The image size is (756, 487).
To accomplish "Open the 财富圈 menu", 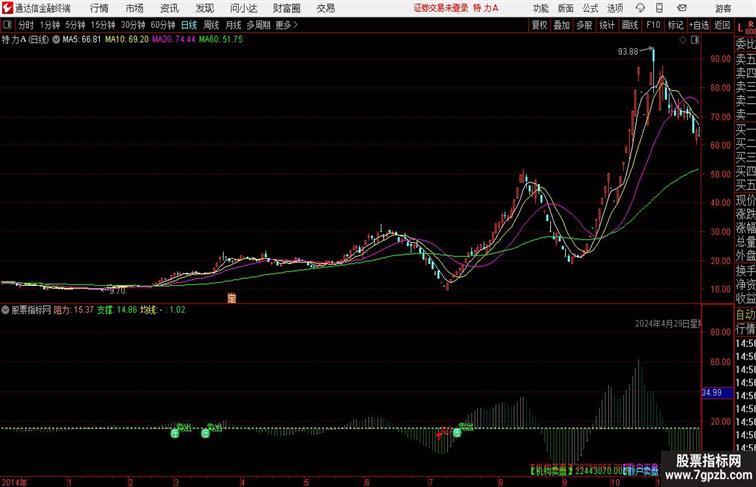I will pos(287,8).
